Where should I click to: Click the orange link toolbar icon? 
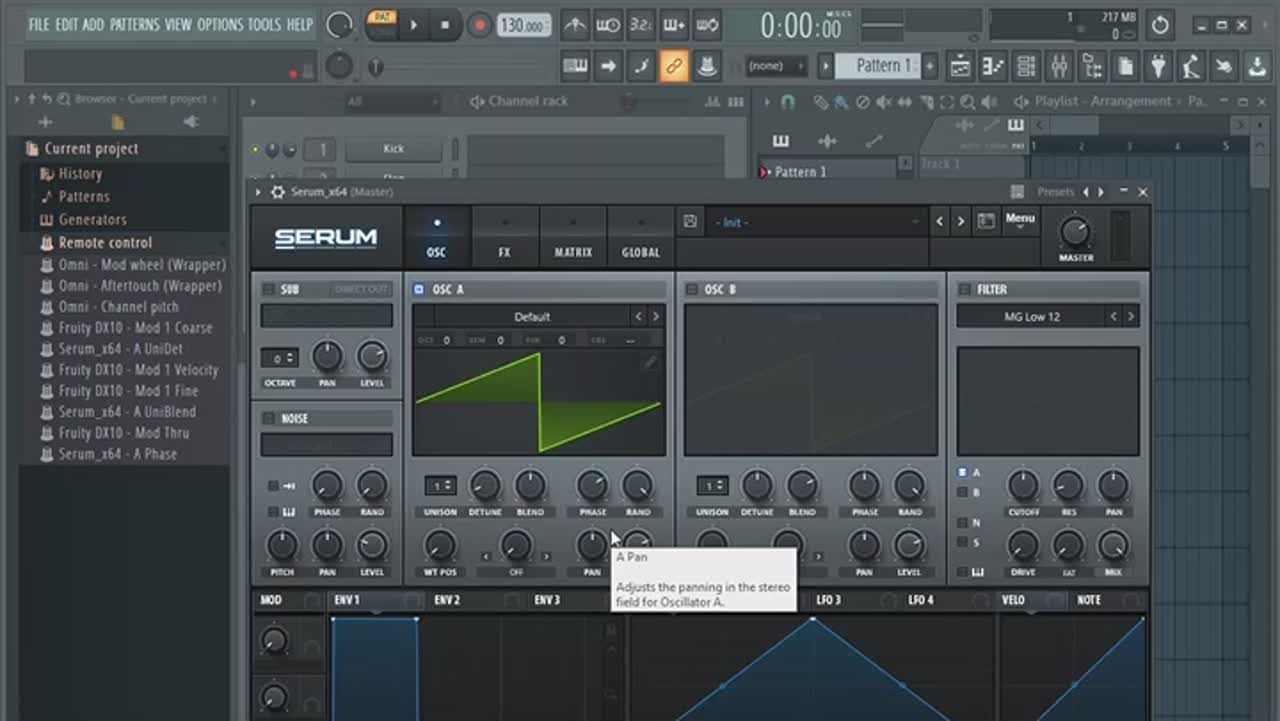[x=673, y=67]
